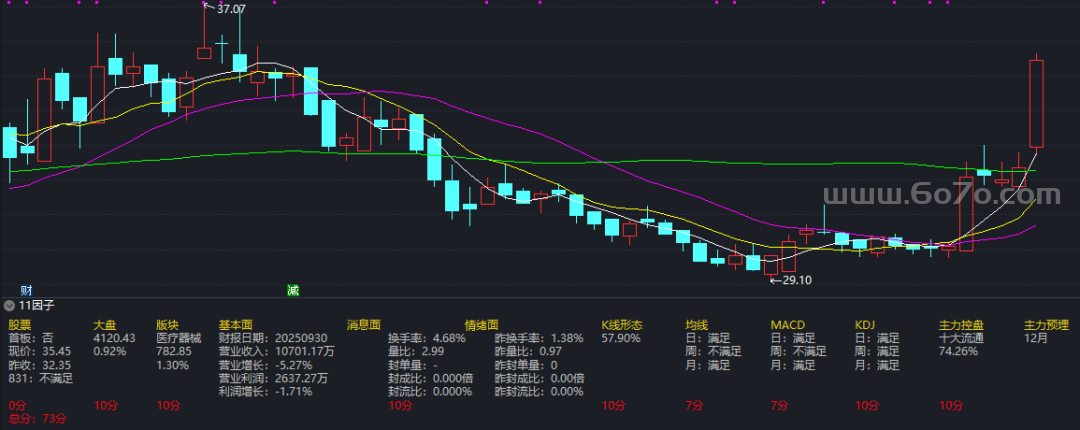
Task: Click the green 减 holdings reduction marker
Action: (x=293, y=290)
